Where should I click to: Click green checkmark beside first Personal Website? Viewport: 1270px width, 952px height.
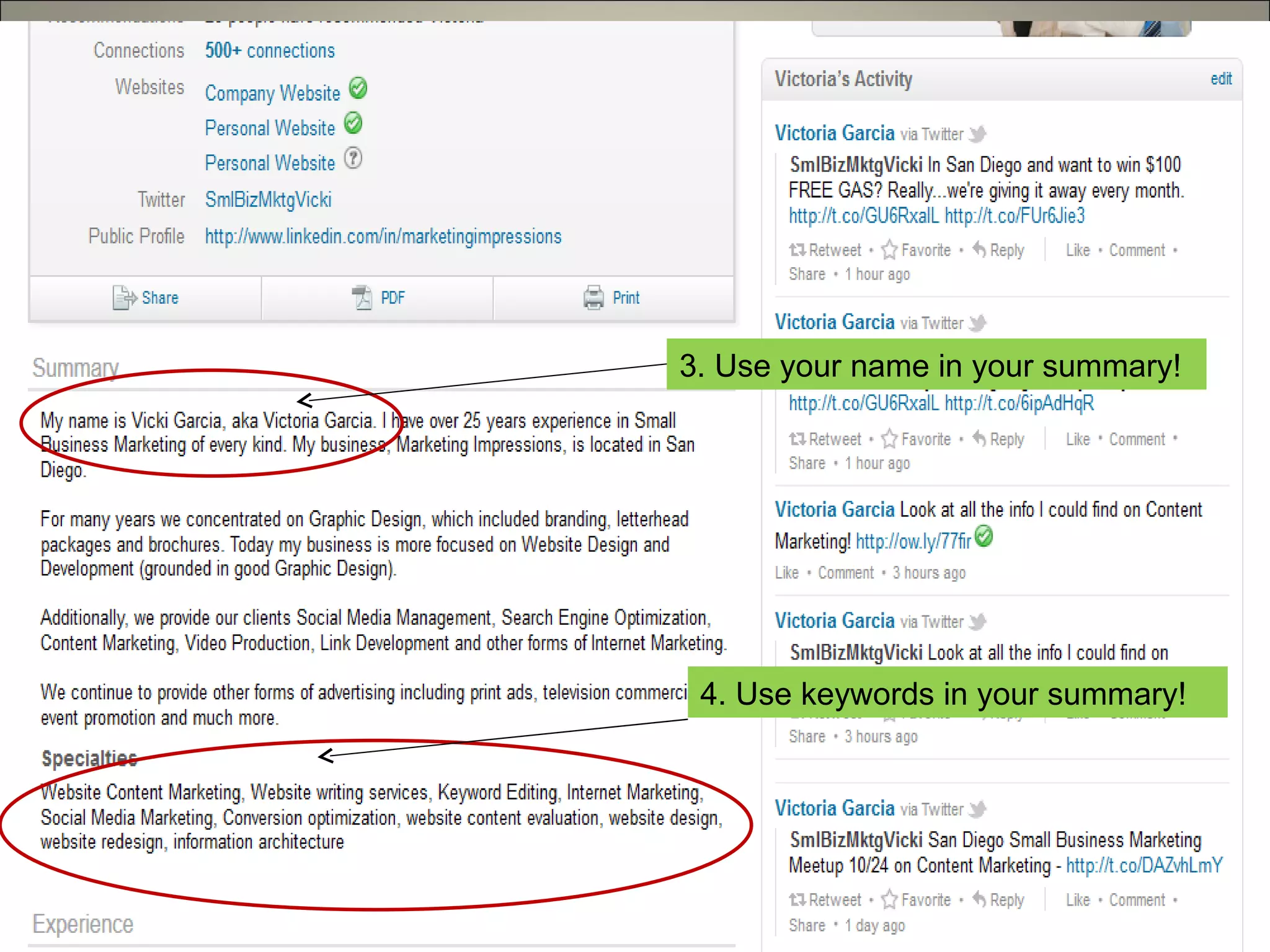click(x=353, y=123)
